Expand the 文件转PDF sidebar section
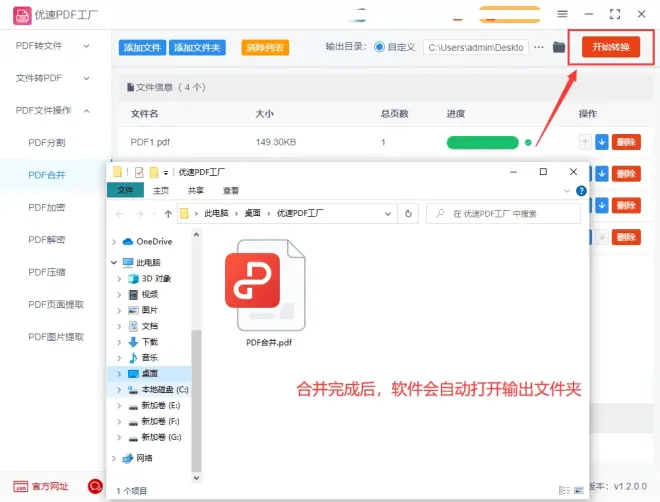Screen dimensions: 660x502 (86, 78)
